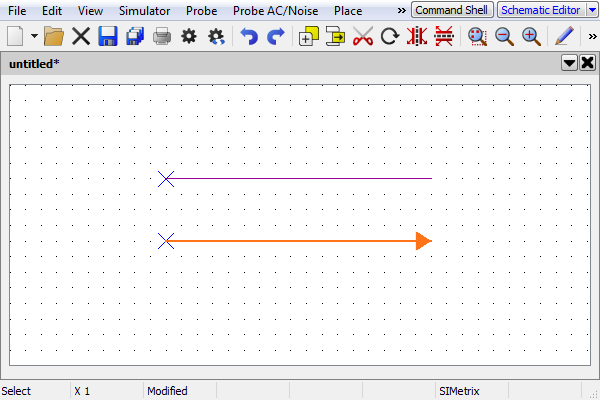Click the New schematic icon
Viewport: 600px width, 400px height.
pos(15,37)
